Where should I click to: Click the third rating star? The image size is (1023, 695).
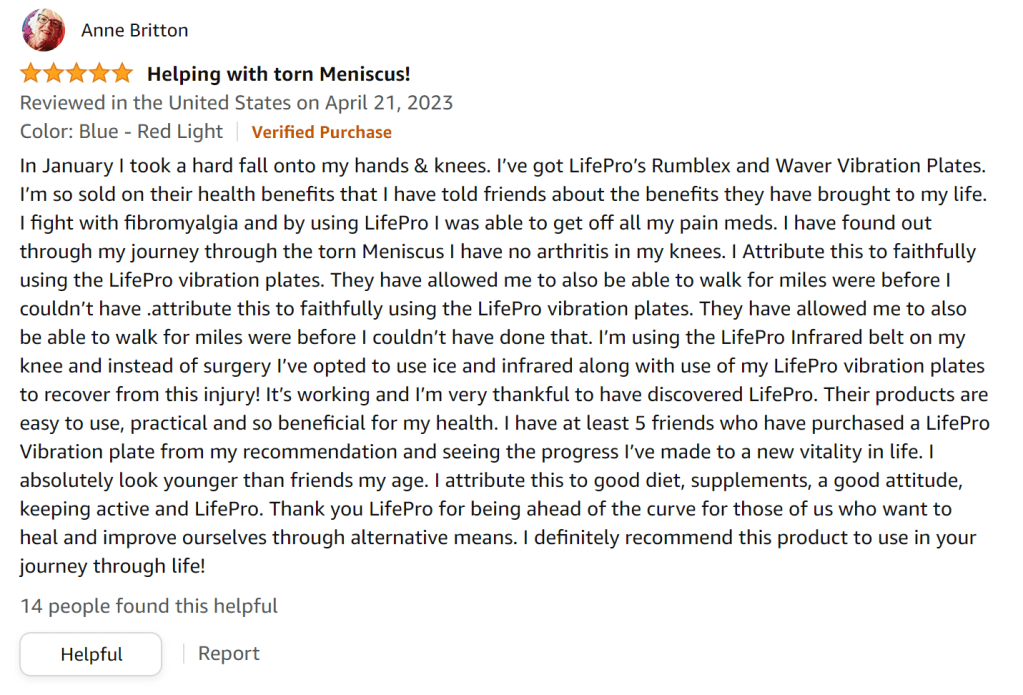(x=76, y=73)
